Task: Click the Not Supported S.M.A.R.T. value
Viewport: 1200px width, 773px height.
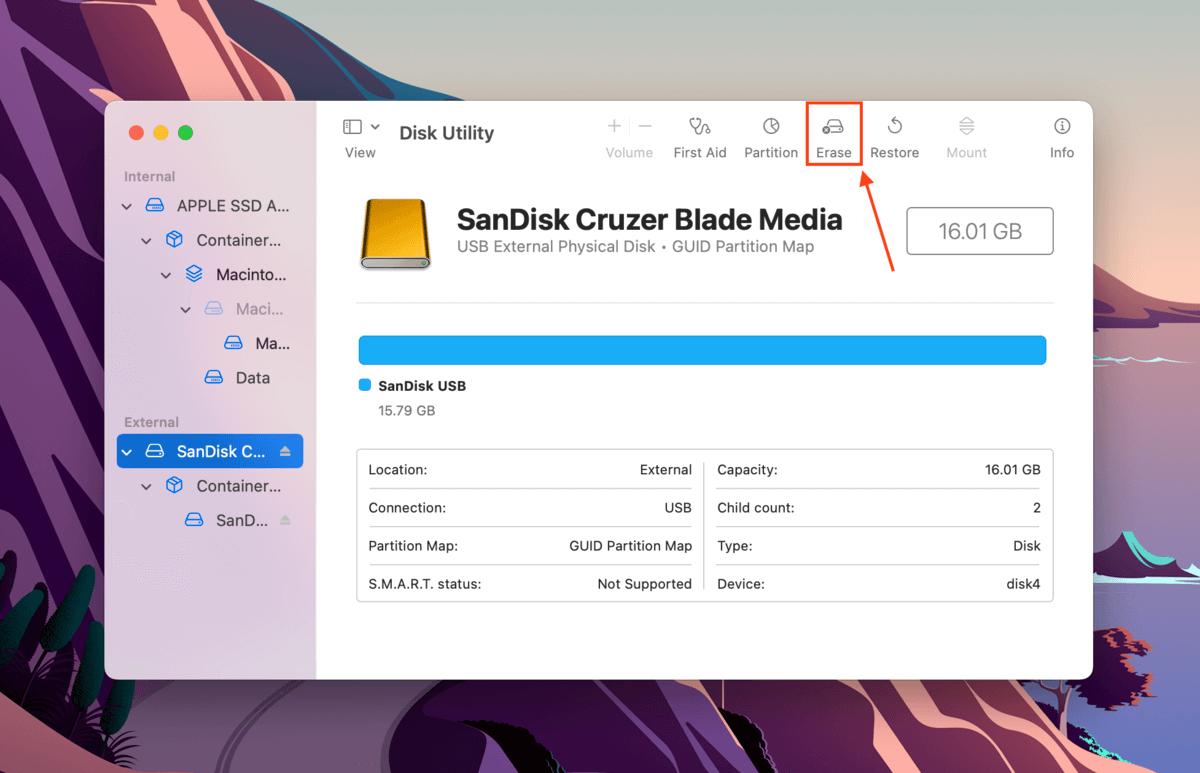Action: [x=644, y=584]
